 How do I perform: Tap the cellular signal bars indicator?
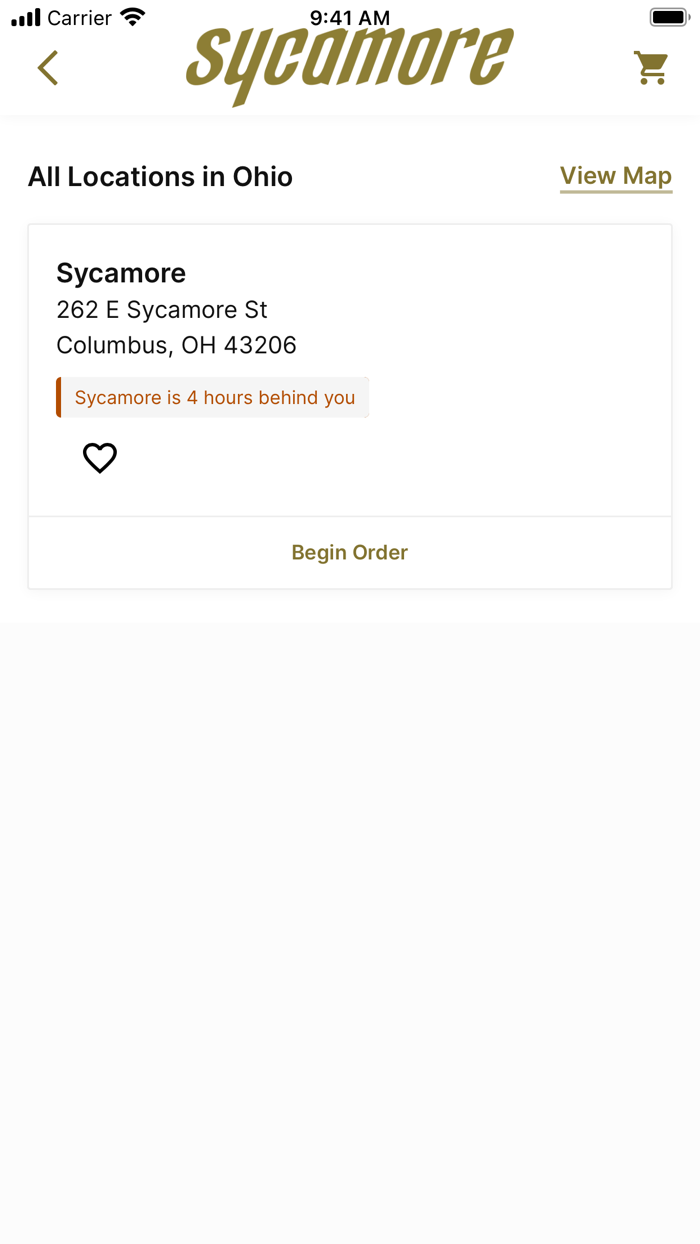[24, 16]
